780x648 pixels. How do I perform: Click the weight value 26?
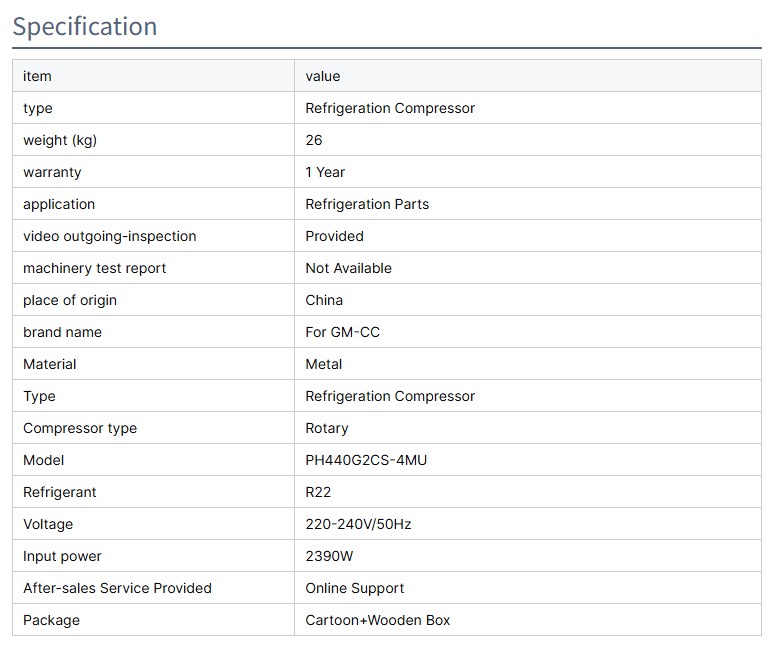(x=314, y=140)
